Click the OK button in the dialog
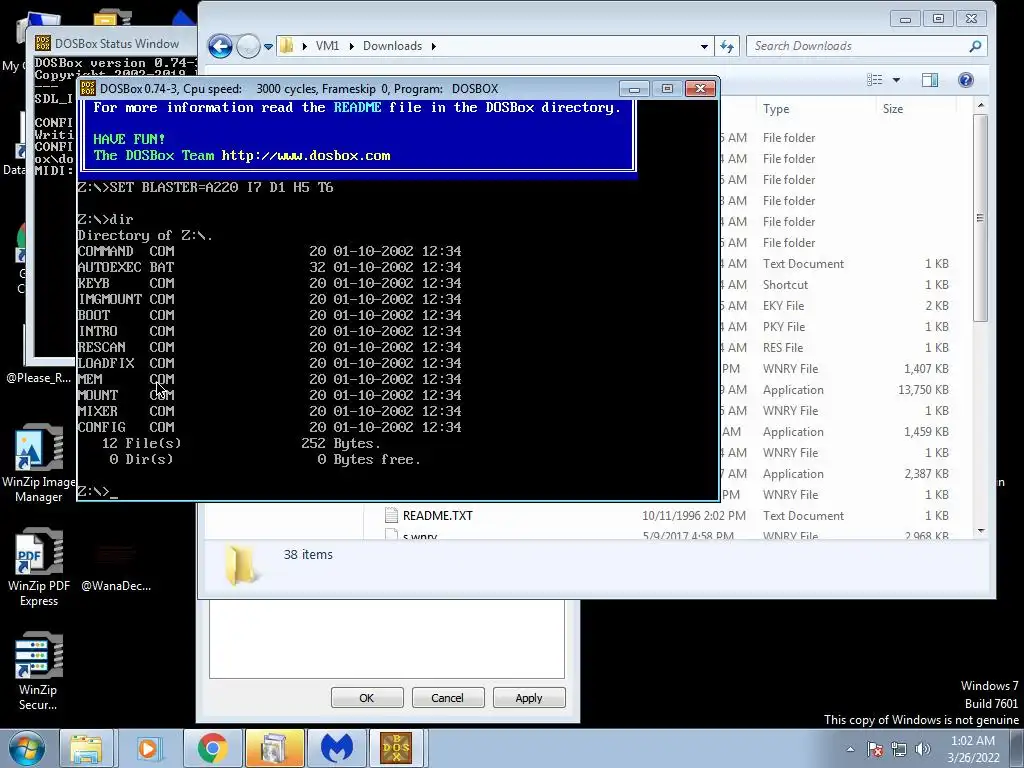 pyautogui.click(x=367, y=697)
